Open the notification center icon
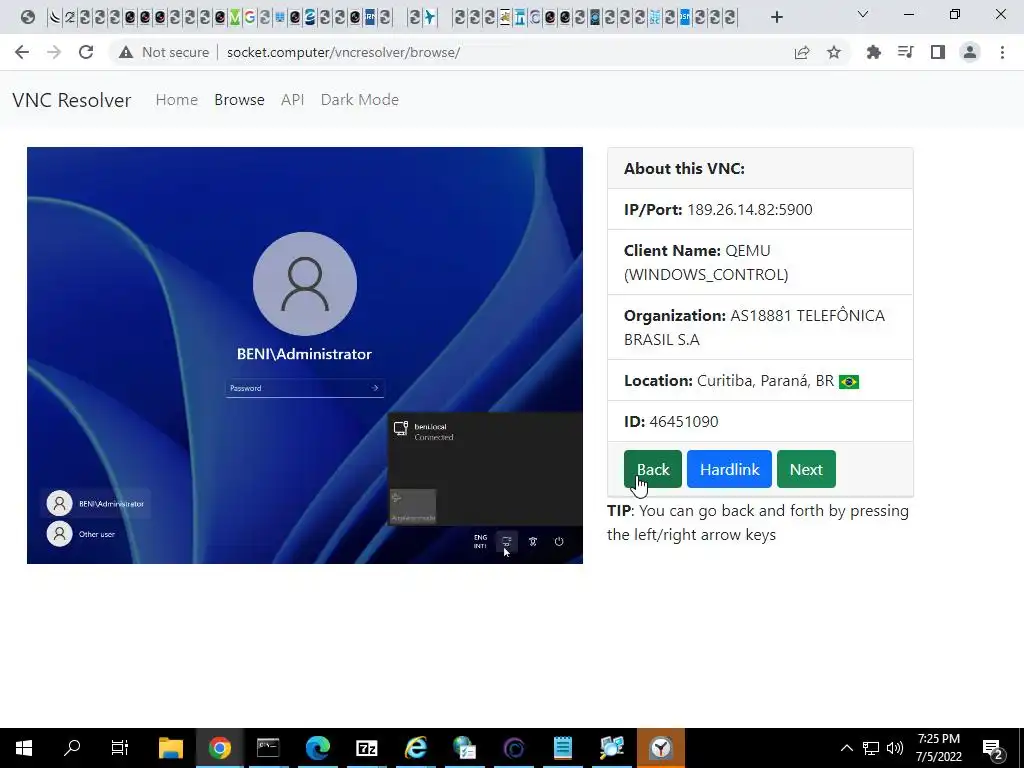 pos(993,748)
